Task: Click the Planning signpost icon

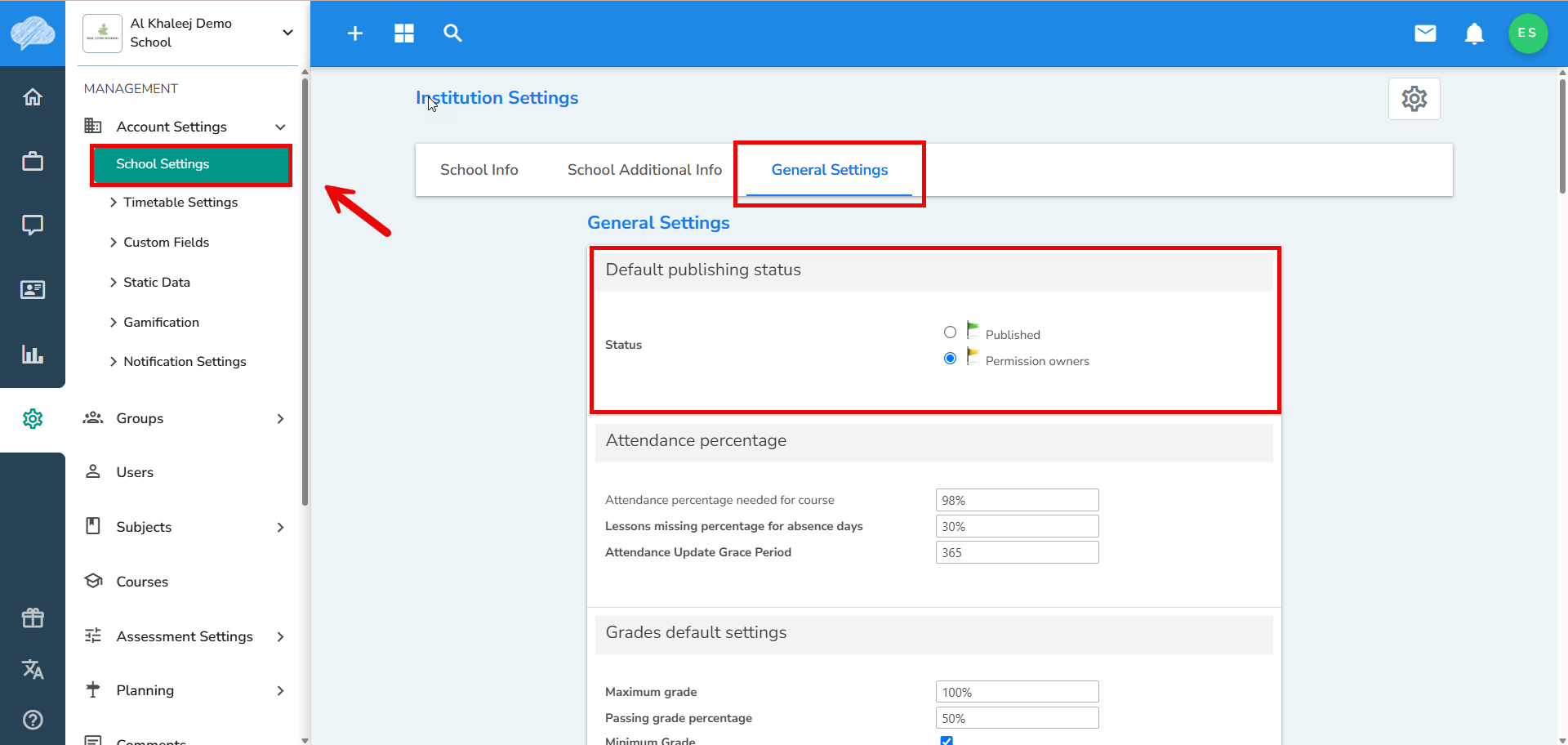Action: coord(93,689)
